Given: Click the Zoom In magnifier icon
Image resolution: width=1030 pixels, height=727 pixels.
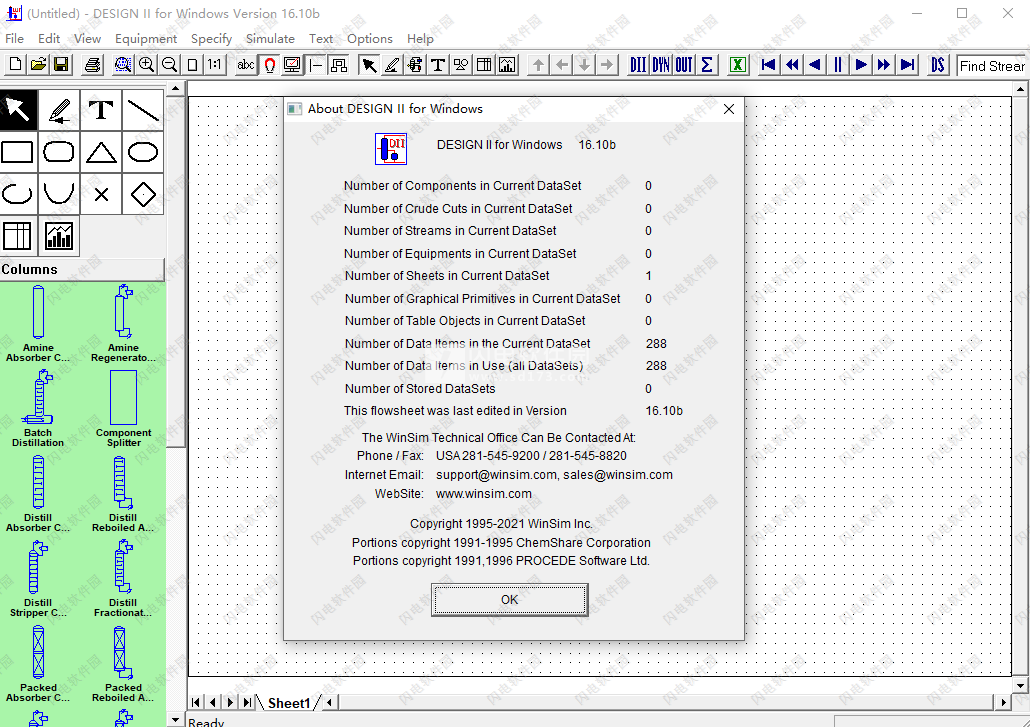Looking at the screenshot, I should click(147, 65).
